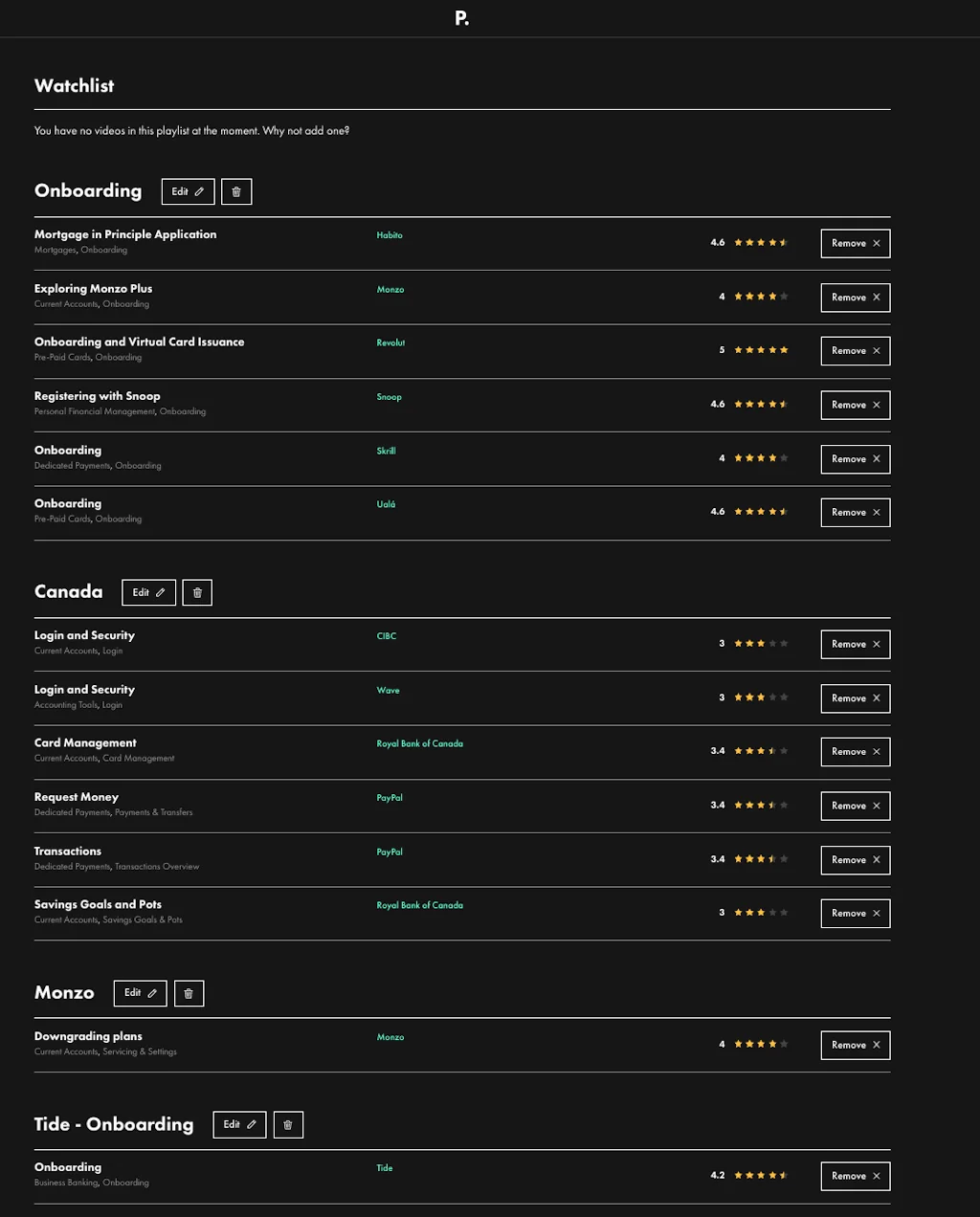Click the P. logo at top
The height and width of the screenshot is (1217, 980).
click(461, 18)
